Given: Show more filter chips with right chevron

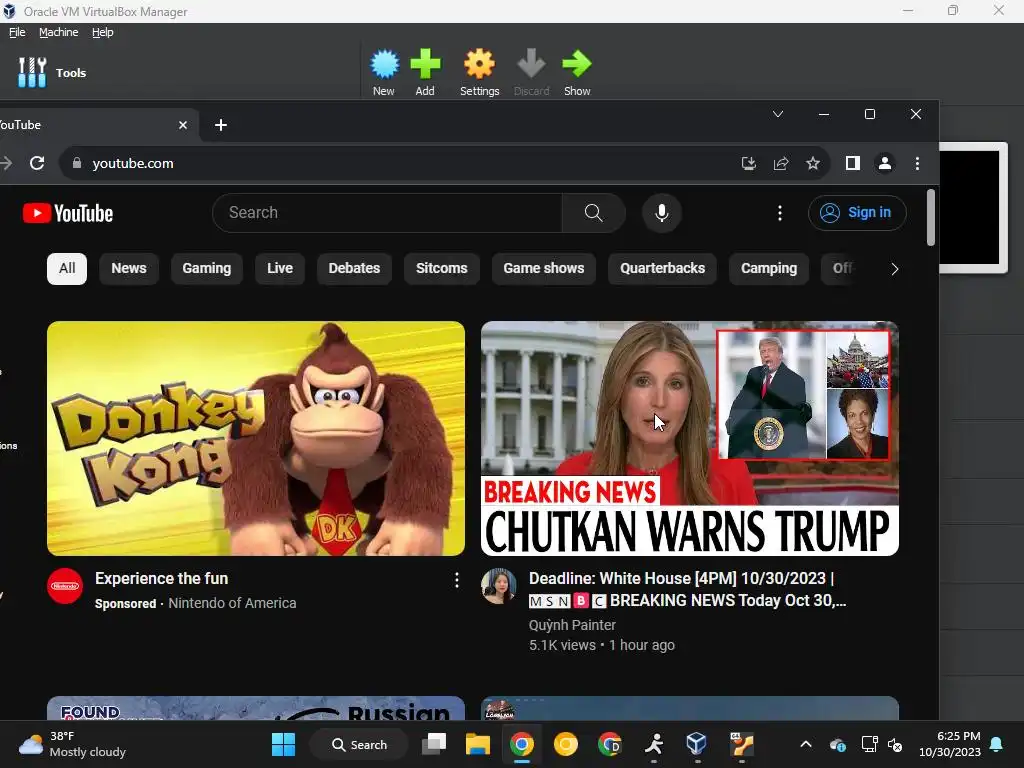Looking at the screenshot, I should pyautogui.click(x=895, y=269).
